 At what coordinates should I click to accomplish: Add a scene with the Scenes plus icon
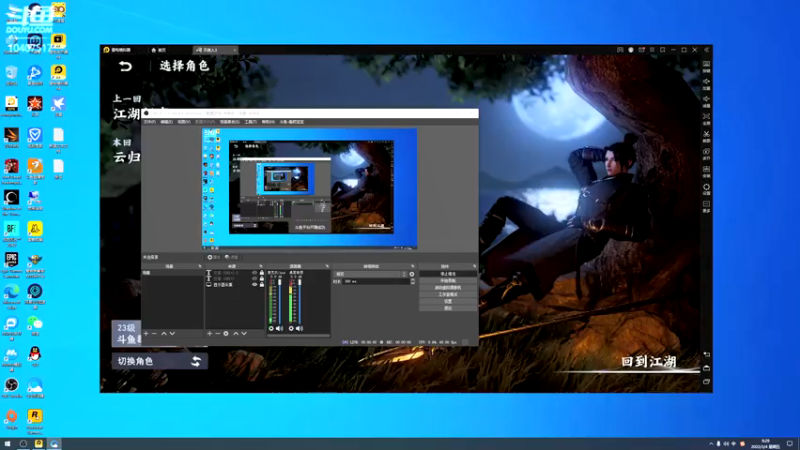[x=146, y=334]
